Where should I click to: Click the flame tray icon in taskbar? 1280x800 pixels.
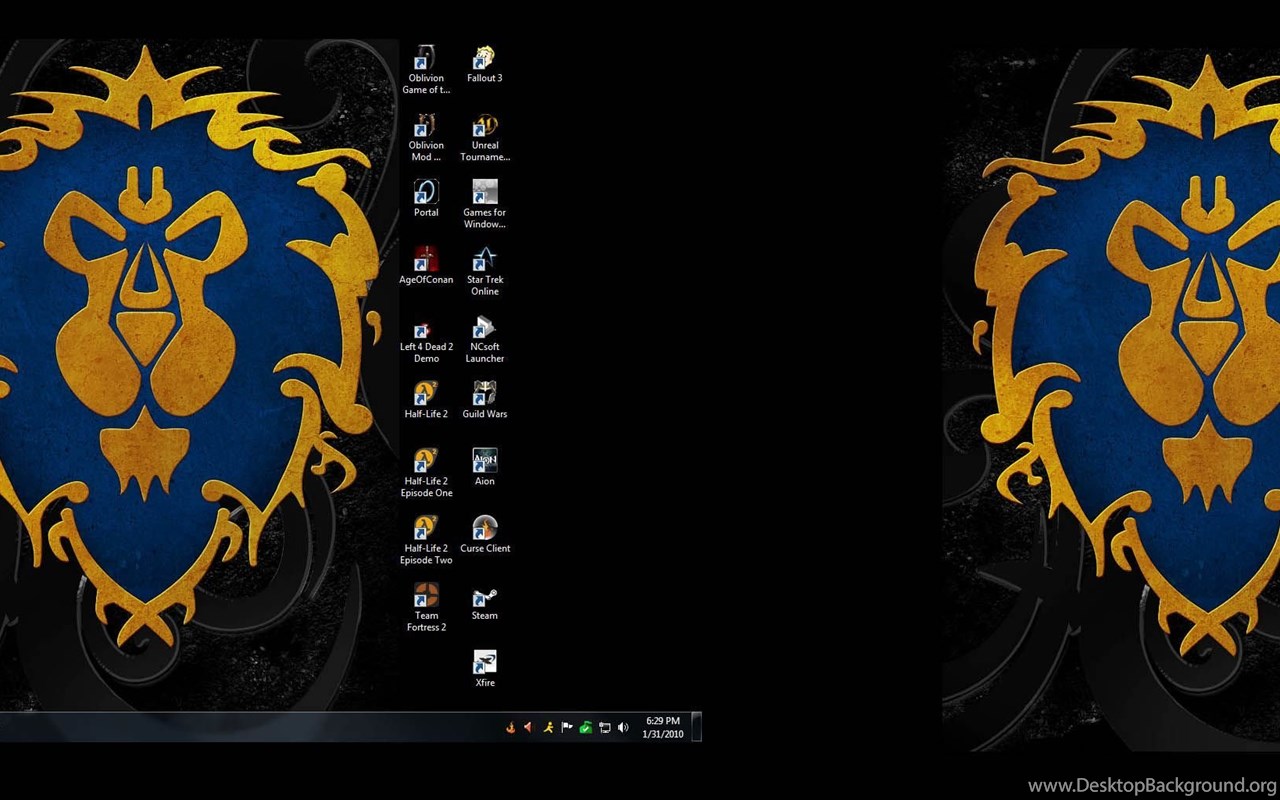tap(510, 728)
